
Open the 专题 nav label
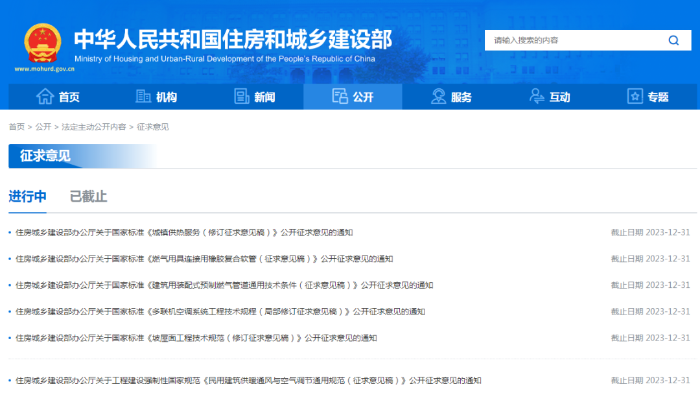658,97
